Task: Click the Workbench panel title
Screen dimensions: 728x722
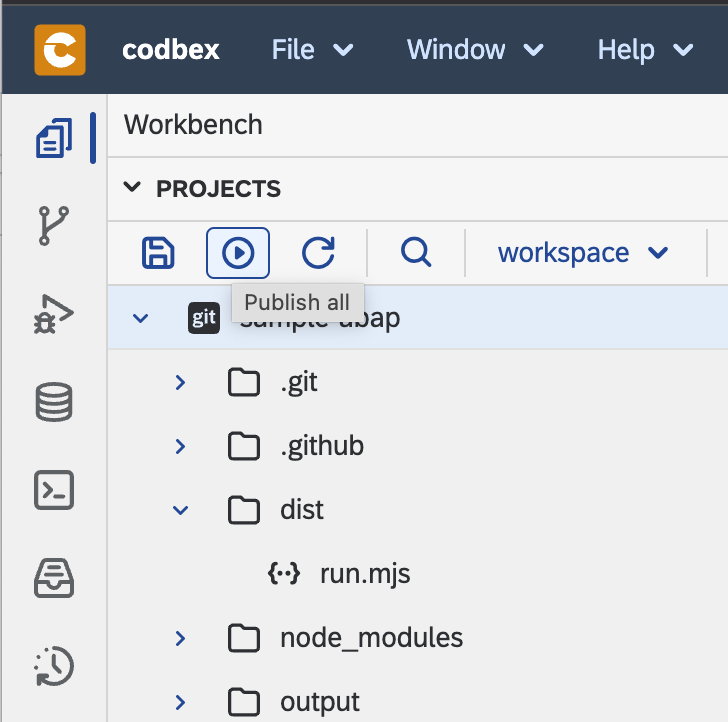Action: point(193,125)
